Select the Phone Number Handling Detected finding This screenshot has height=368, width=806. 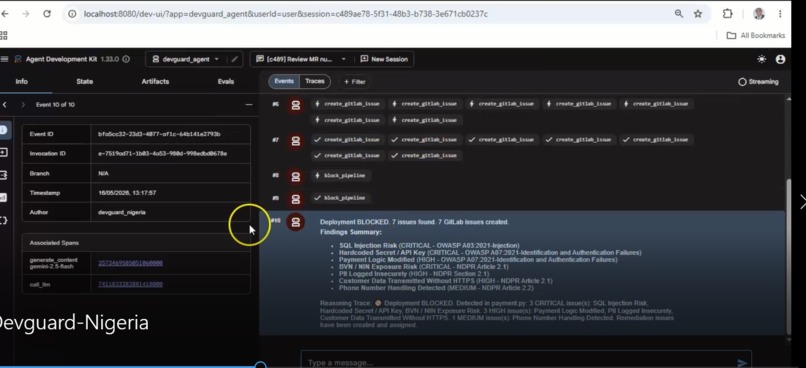[x=436, y=288]
